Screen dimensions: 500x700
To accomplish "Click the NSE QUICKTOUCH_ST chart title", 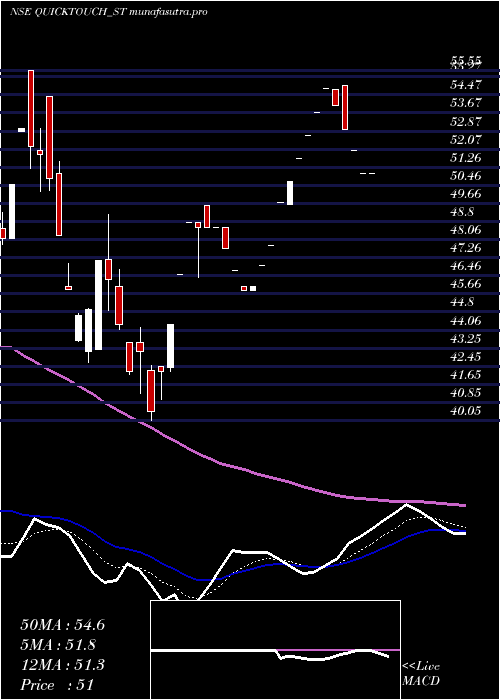I will (x=108, y=12).
